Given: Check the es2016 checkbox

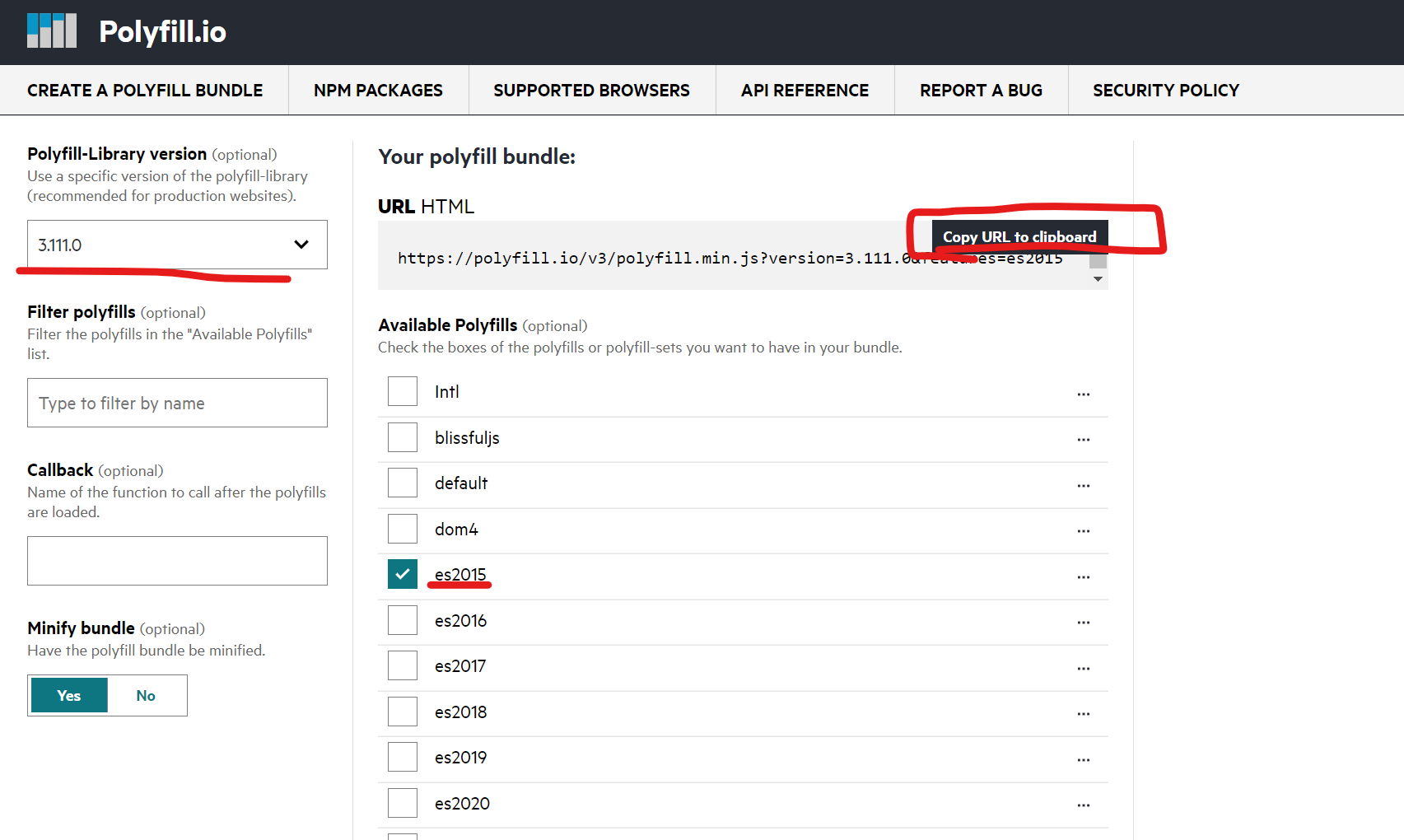Looking at the screenshot, I should point(403,620).
